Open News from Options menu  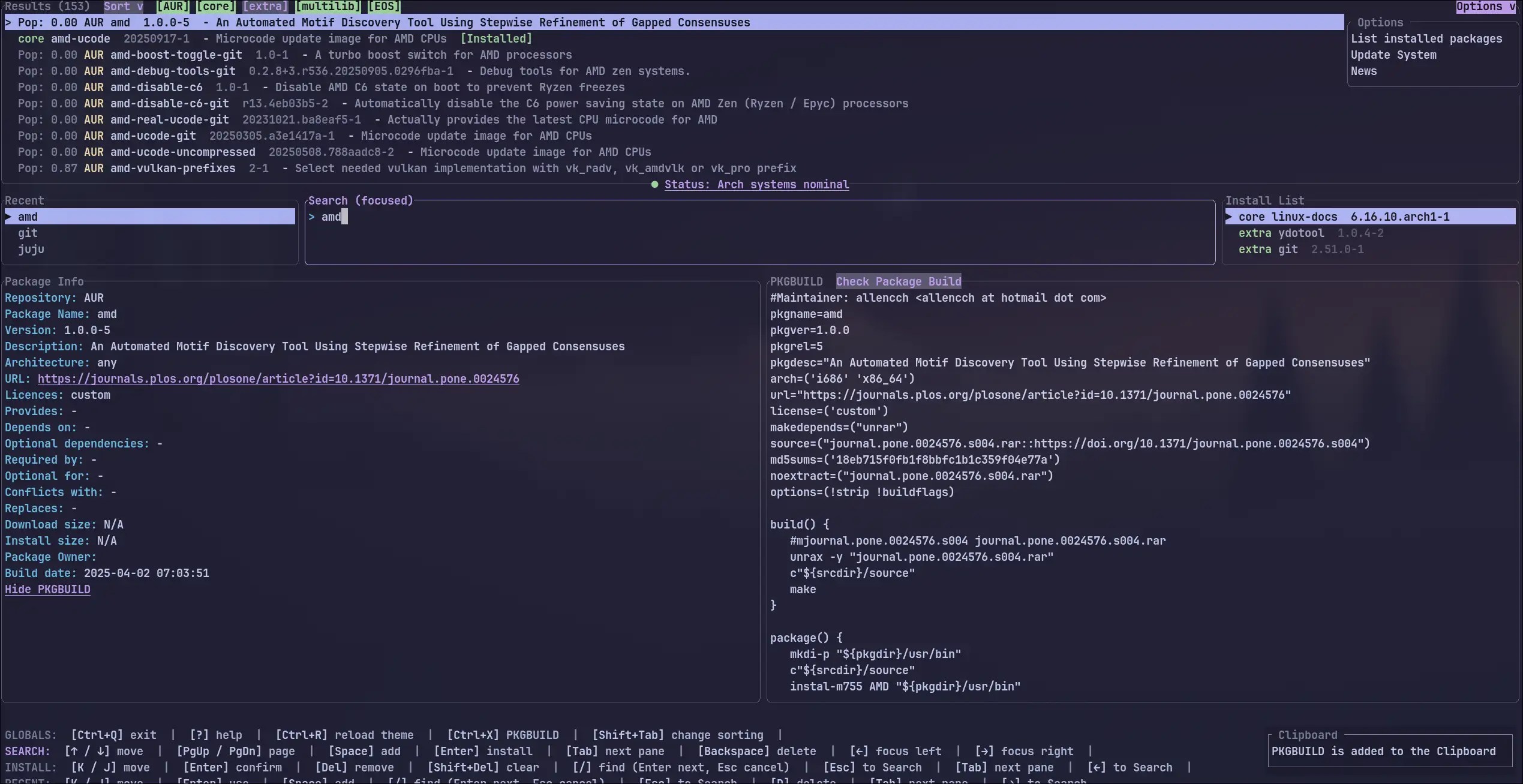(x=1363, y=71)
